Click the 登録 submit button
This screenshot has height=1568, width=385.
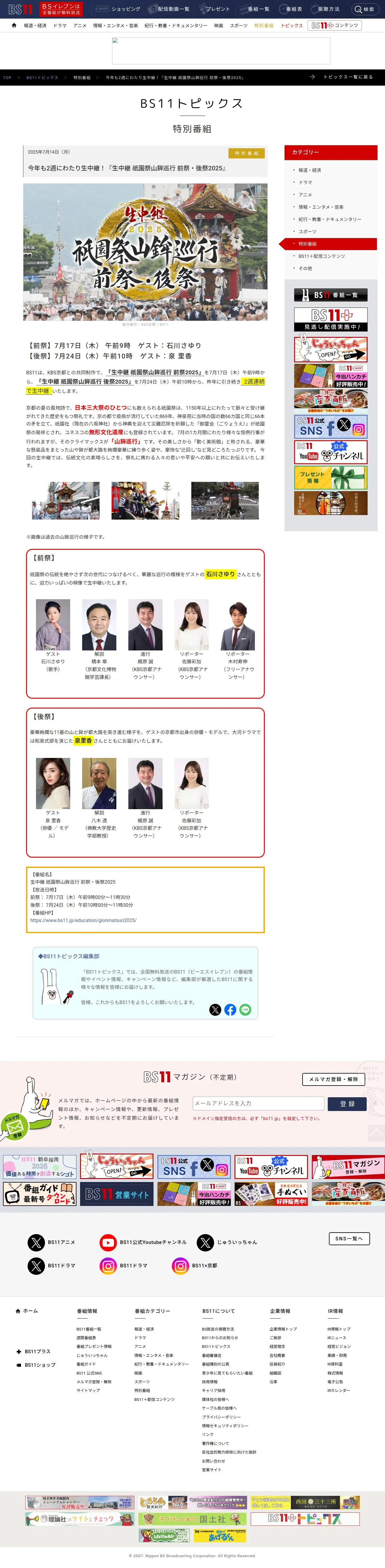[347, 1104]
